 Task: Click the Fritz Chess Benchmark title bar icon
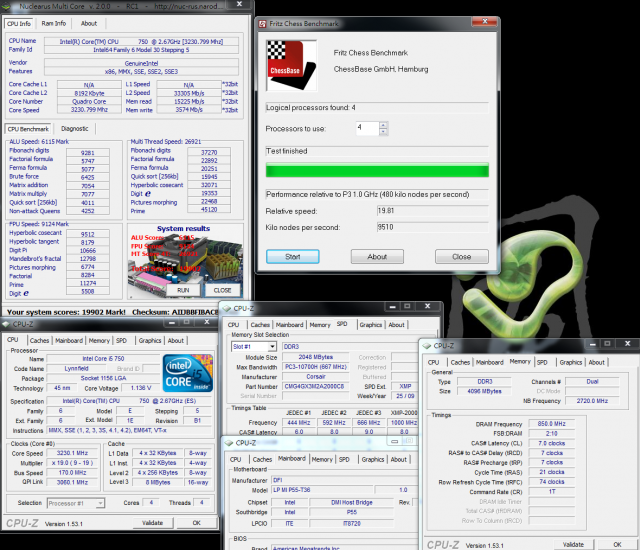coord(262,24)
